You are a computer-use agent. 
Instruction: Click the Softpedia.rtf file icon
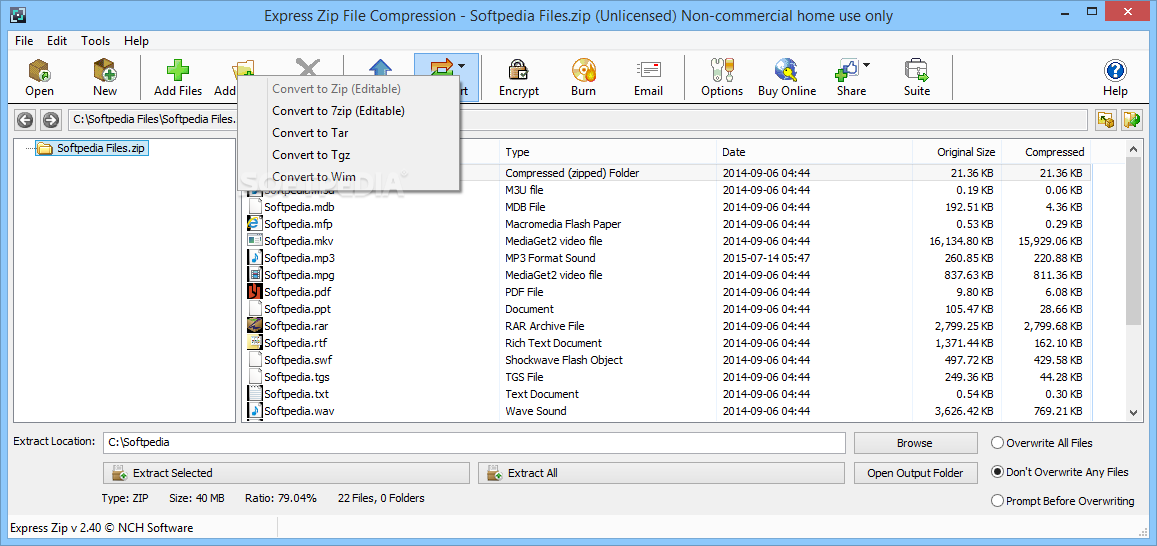255,342
